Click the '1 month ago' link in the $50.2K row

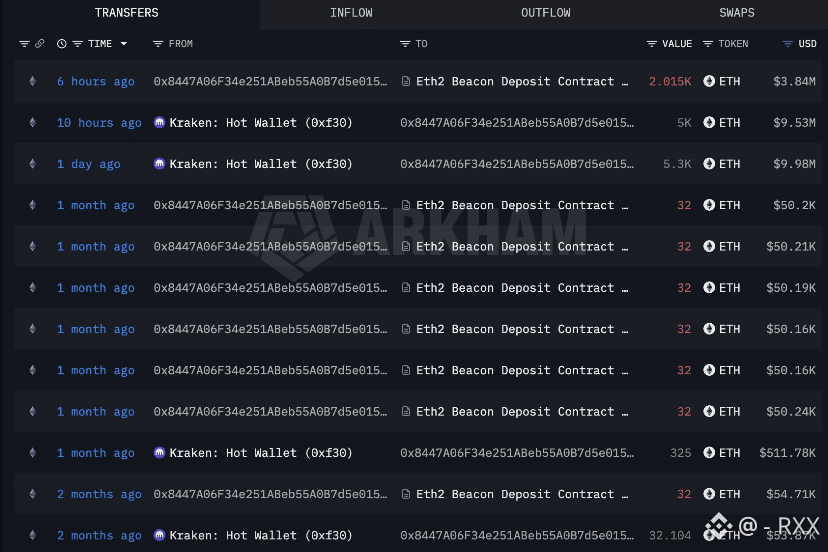click(96, 205)
